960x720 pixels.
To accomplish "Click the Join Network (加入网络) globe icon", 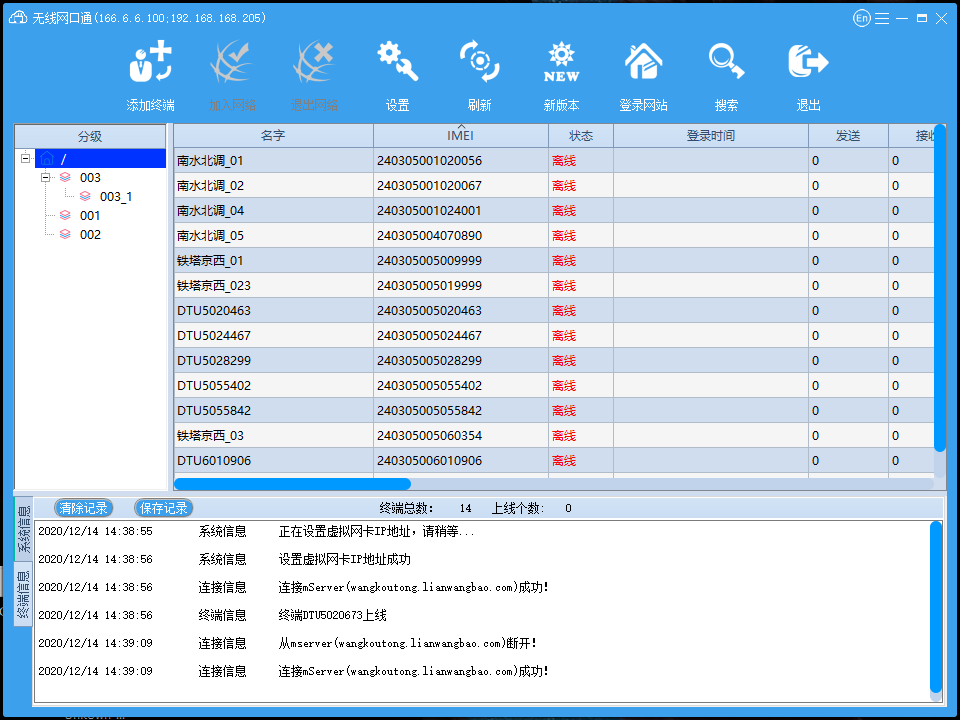I will (x=231, y=62).
